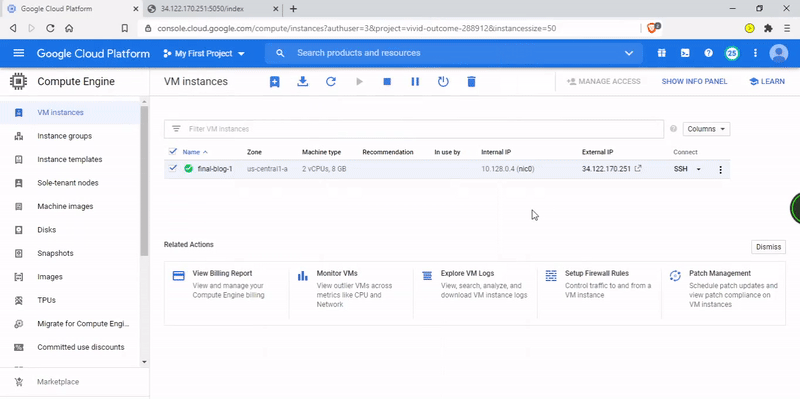Open the user account avatar
This screenshot has height=399, width=800.
(779, 53)
